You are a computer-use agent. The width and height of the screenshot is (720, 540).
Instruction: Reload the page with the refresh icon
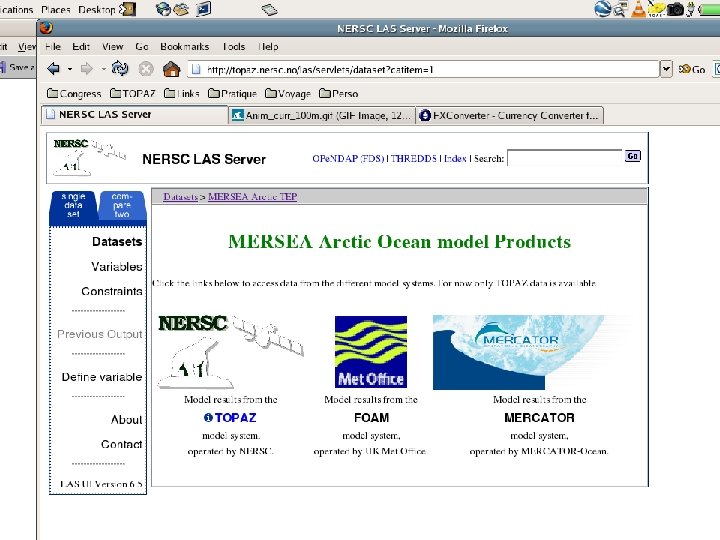(x=120, y=69)
